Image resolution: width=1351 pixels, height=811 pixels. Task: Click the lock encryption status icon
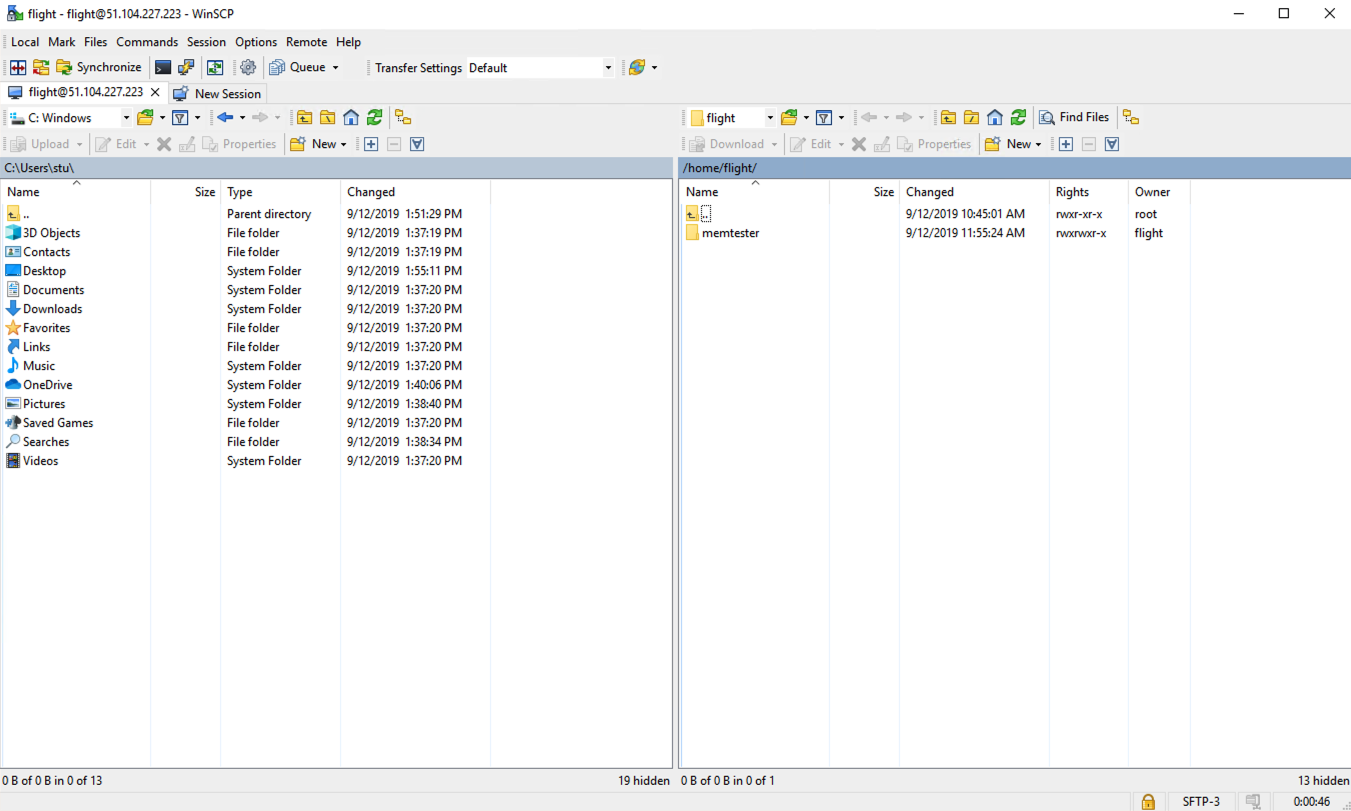(x=1148, y=801)
